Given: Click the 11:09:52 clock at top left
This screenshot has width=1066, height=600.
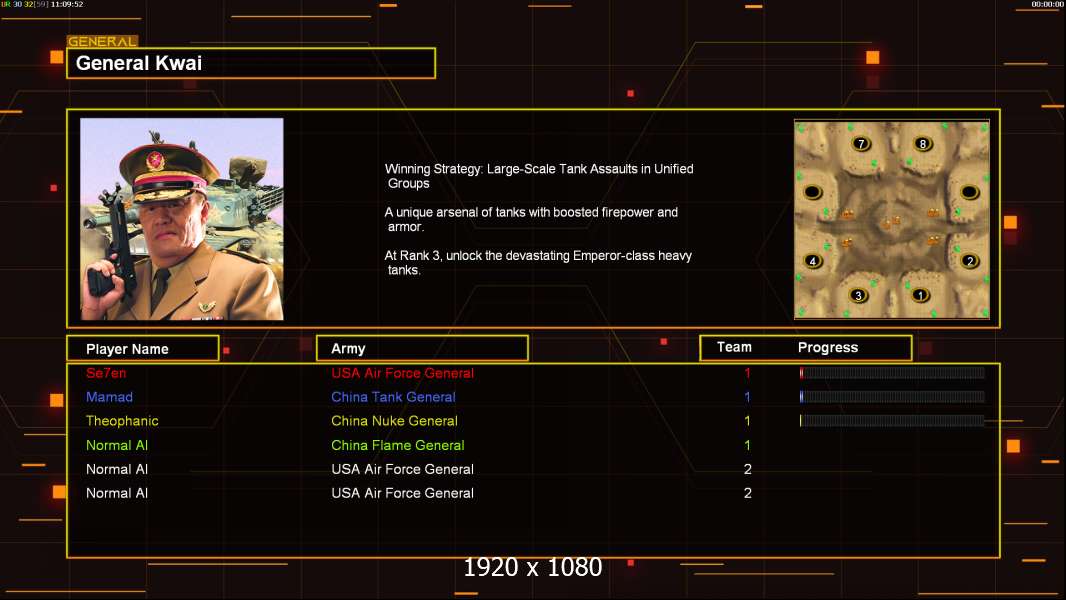Looking at the screenshot, I should click(x=67, y=4).
